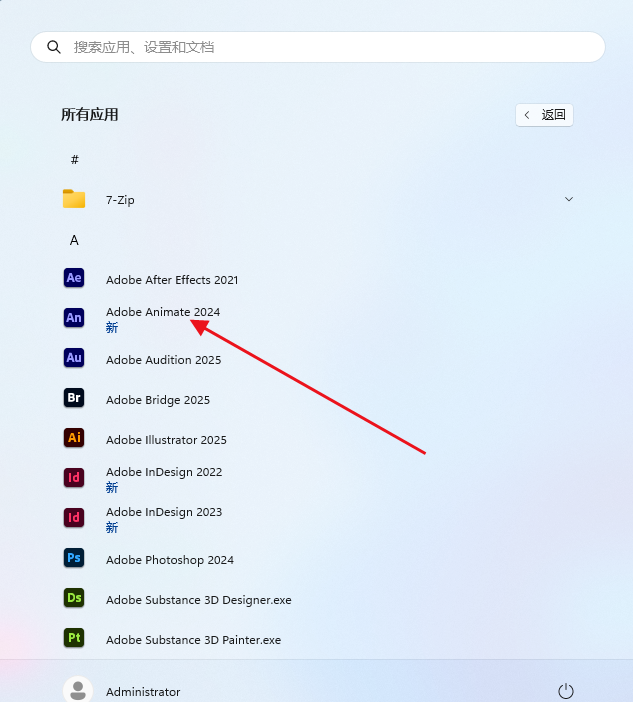Select Adobe Substance 3D Designer.exe label
Viewport: 633px width, 702px height.
(199, 600)
